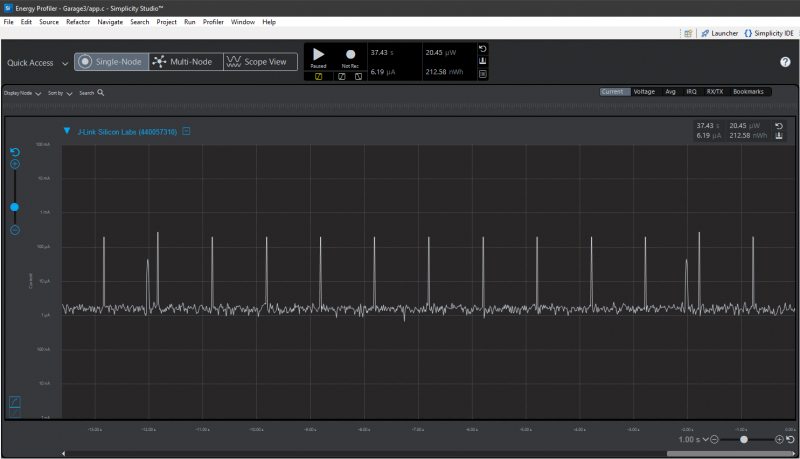This screenshot has width=800, height=459.
Task: Switch to Multi-Node view mode
Action: (x=185, y=62)
